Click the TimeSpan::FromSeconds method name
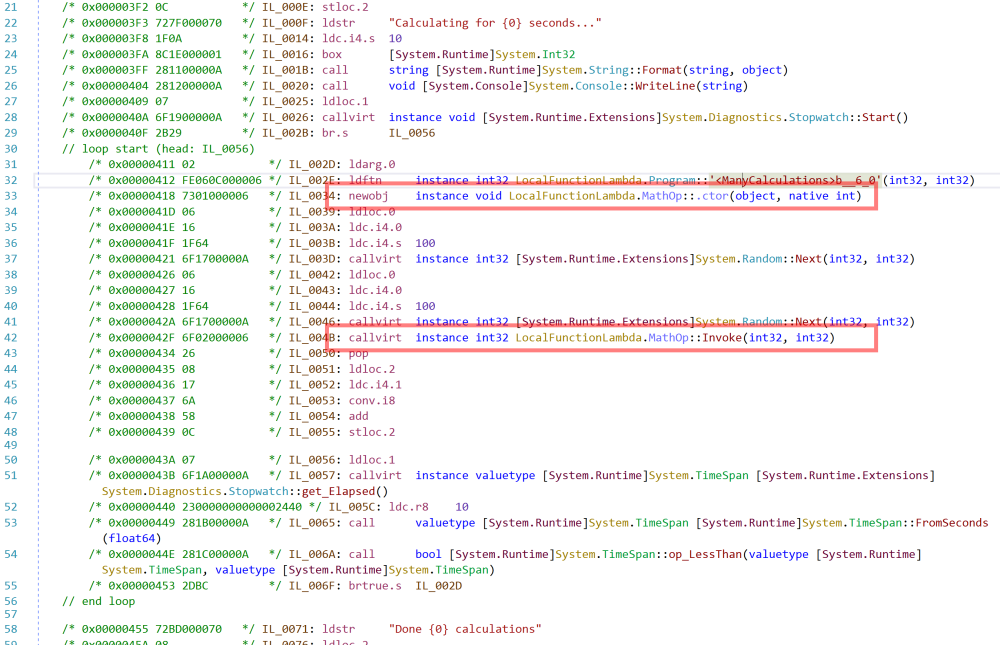1000x645 pixels. (x=952, y=523)
